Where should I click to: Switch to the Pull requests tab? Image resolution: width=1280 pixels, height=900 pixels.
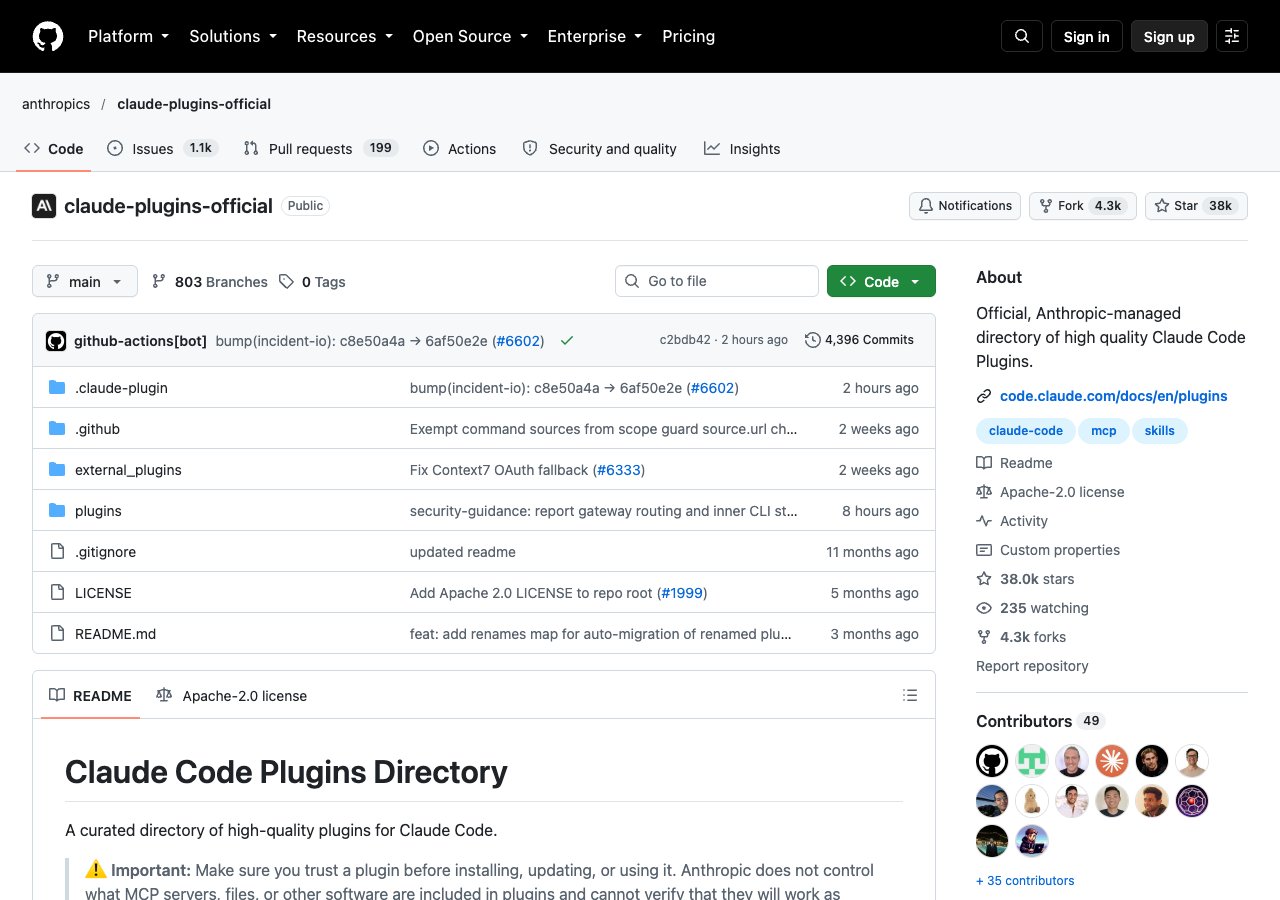click(x=320, y=148)
